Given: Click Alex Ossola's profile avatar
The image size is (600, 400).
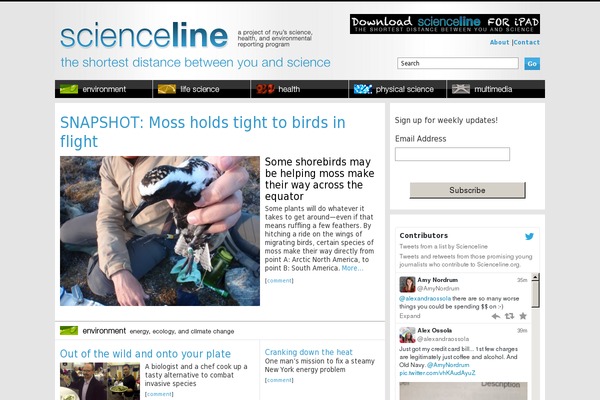Looking at the screenshot, I should coord(407,335).
